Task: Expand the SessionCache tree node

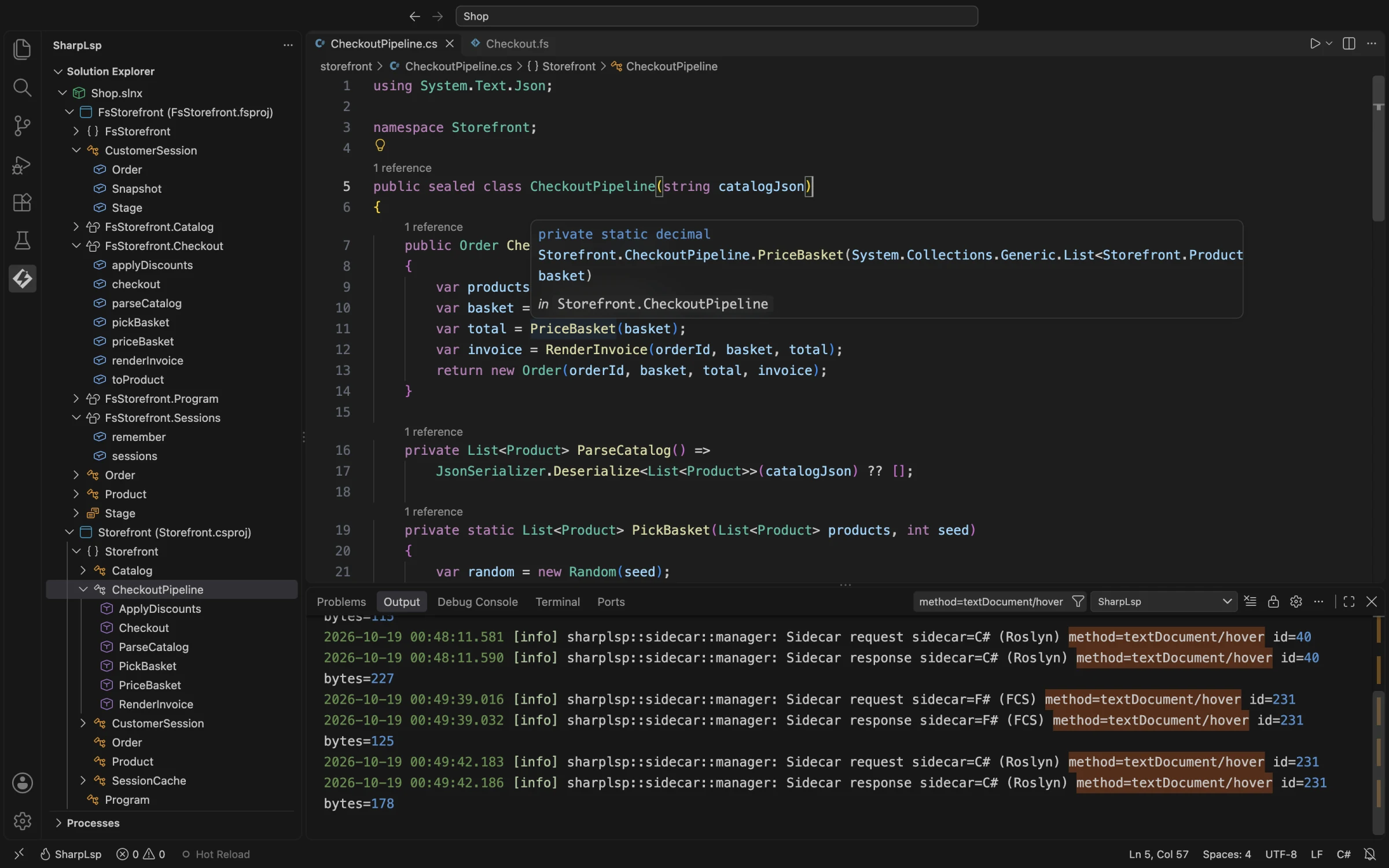Action: coord(83,780)
